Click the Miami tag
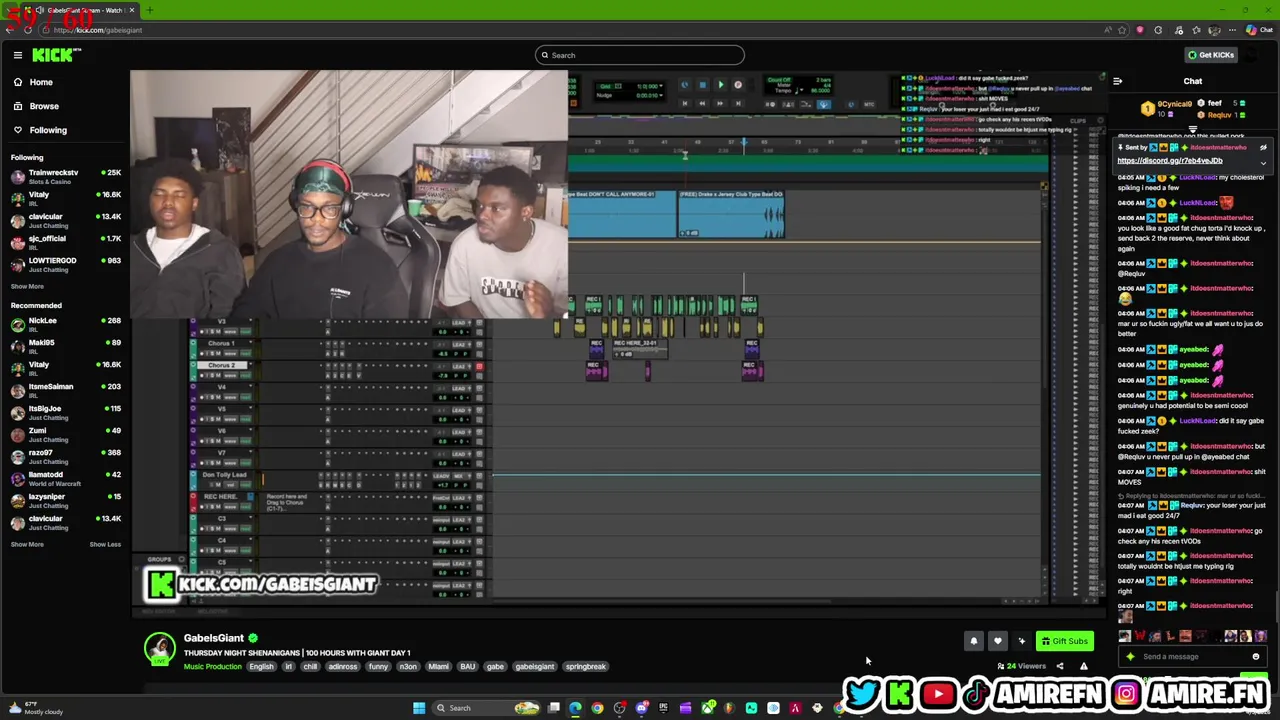 point(438,666)
